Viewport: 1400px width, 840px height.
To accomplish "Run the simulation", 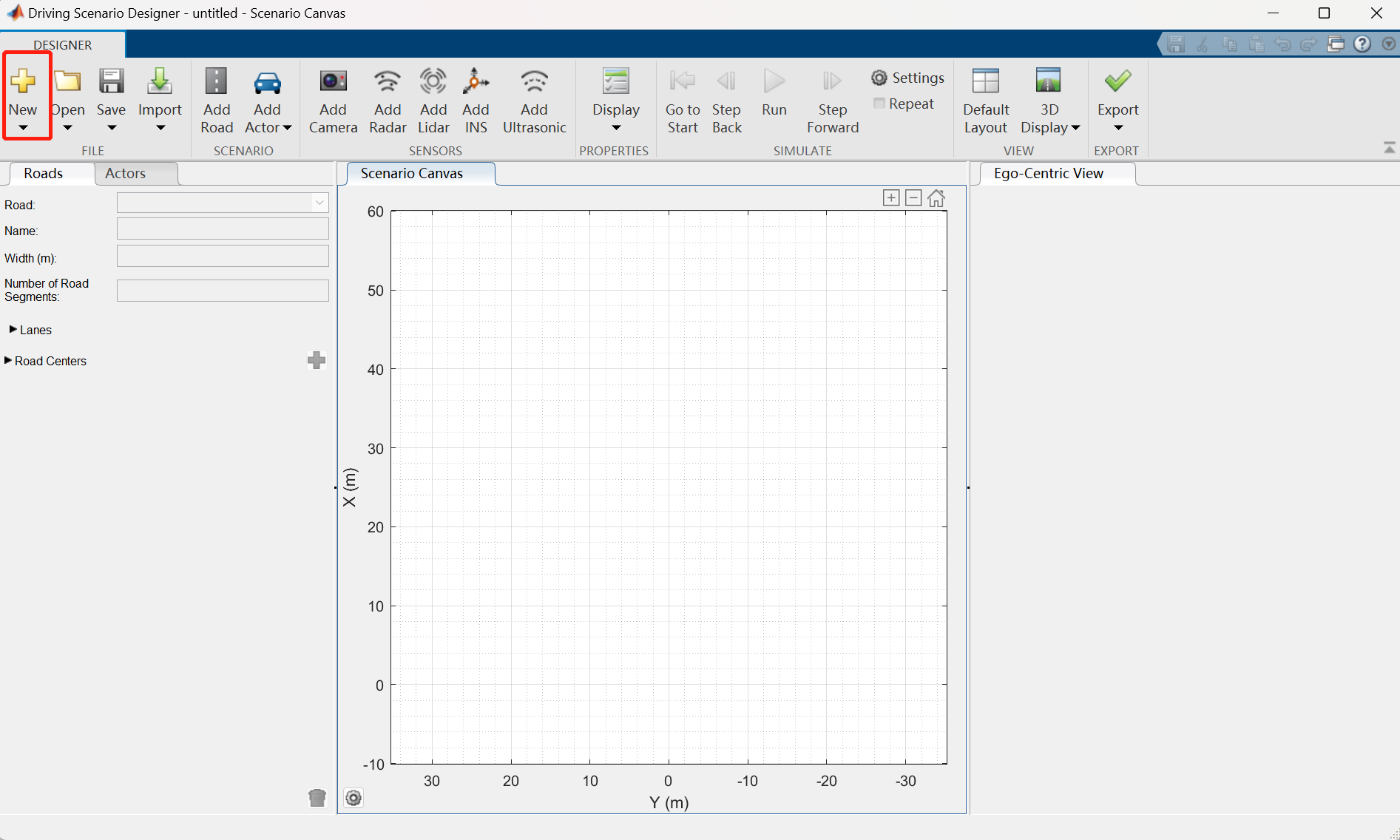I will pyautogui.click(x=774, y=92).
